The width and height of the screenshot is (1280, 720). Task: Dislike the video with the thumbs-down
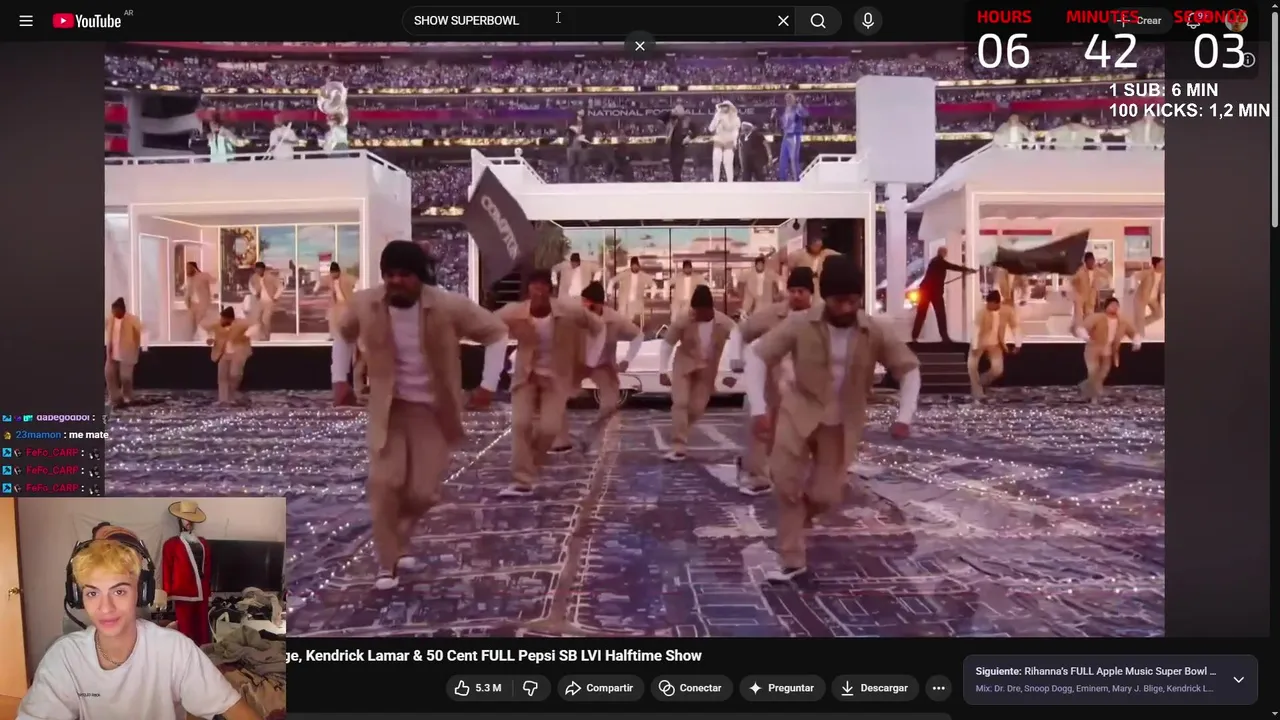pos(530,688)
